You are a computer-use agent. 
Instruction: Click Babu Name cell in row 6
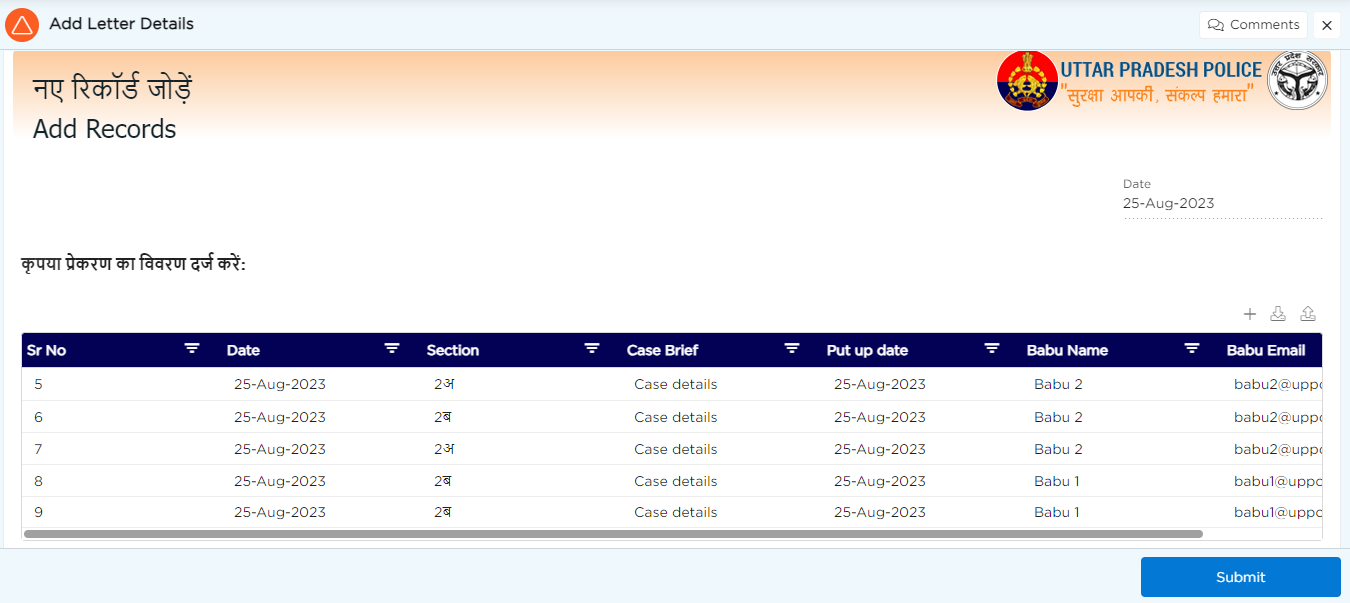click(x=1122, y=417)
